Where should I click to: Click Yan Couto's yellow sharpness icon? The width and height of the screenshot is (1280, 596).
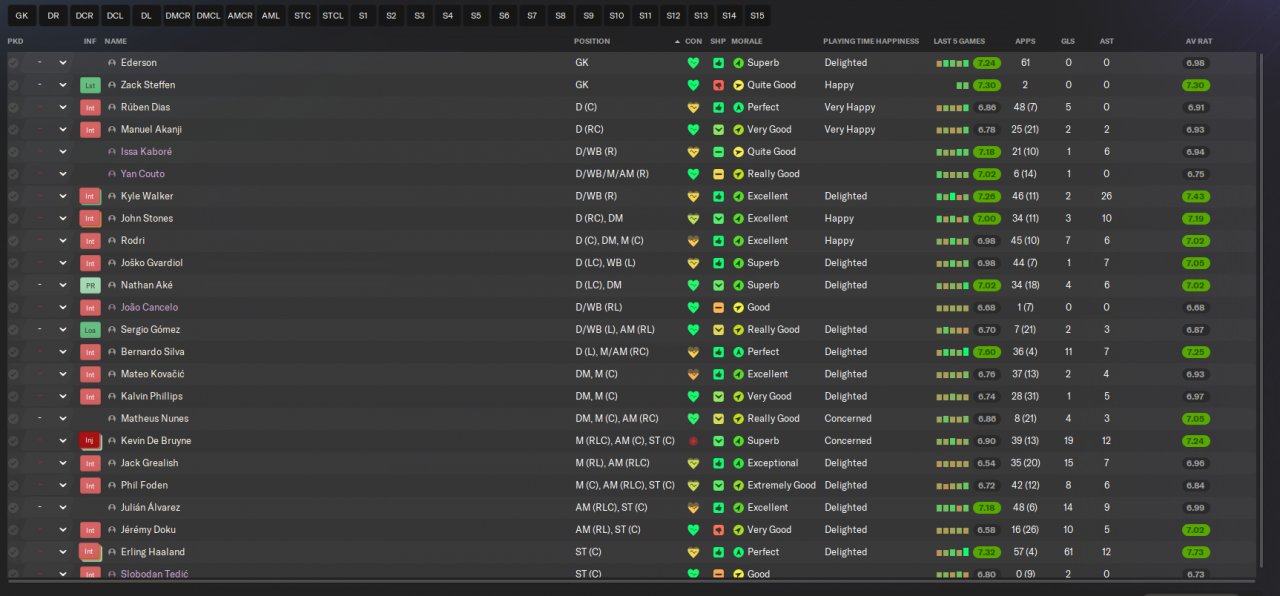coord(718,174)
